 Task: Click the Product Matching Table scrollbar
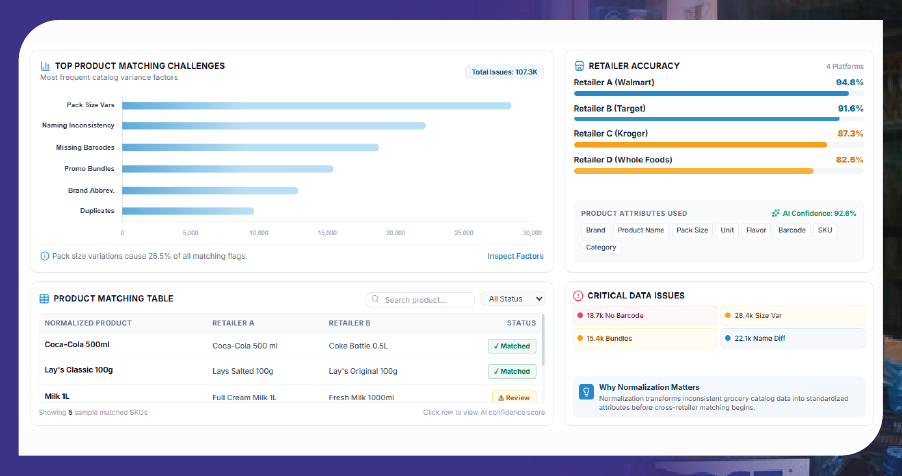click(543, 341)
